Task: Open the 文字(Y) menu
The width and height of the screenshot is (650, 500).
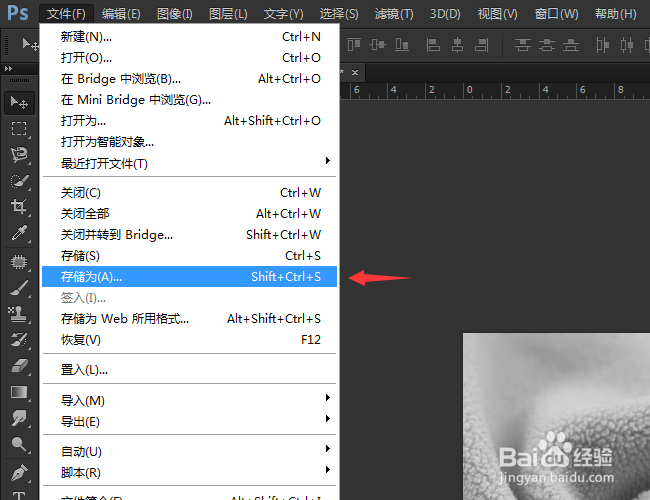Action: pyautogui.click(x=284, y=14)
